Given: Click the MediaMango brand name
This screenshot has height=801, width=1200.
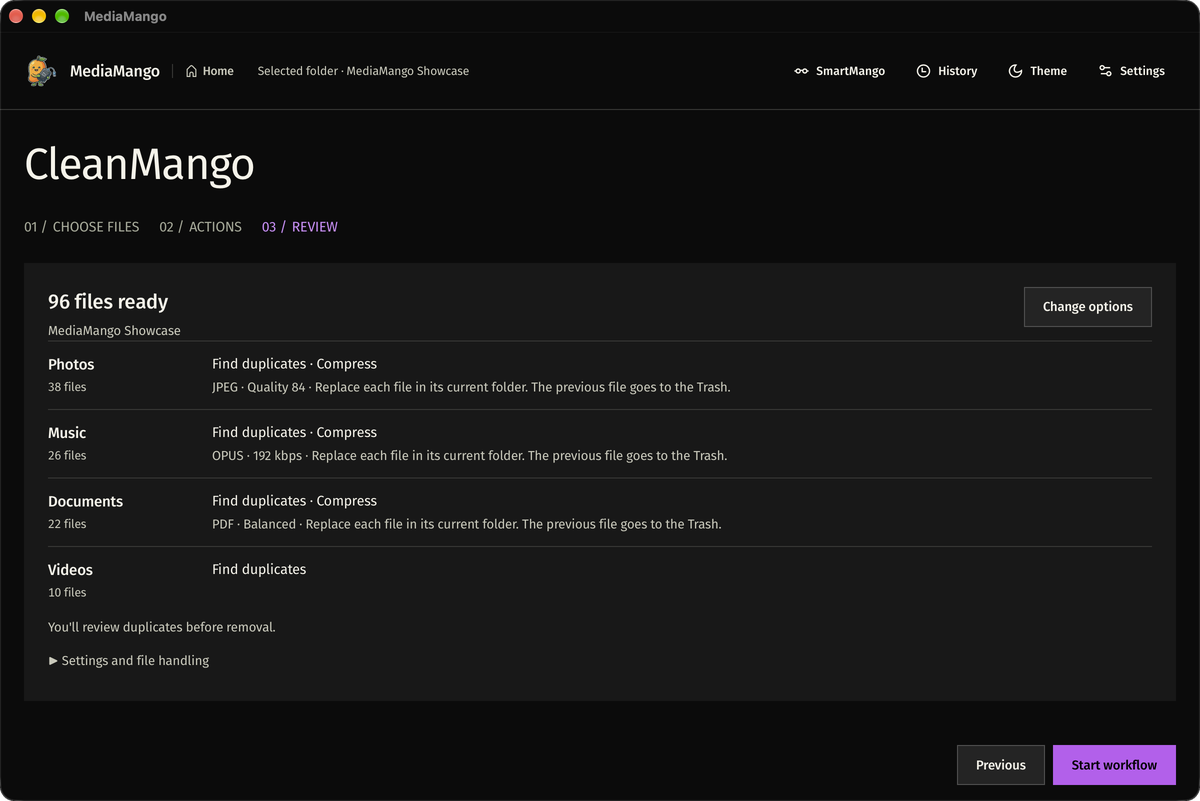Looking at the screenshot, I should click(115, 71).
